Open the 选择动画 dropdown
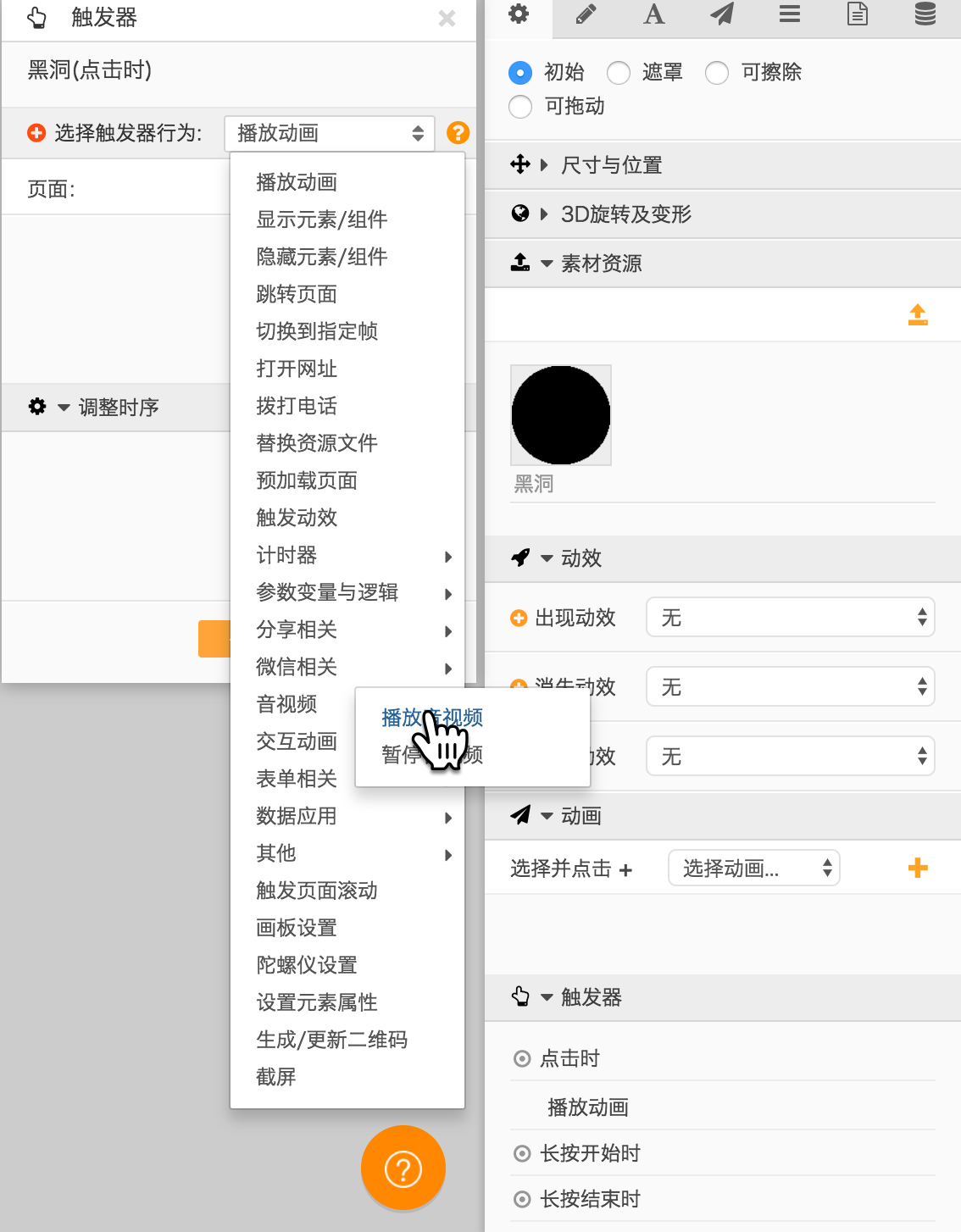This screenshot has height=1232, width=961. (x=753, y=868)
